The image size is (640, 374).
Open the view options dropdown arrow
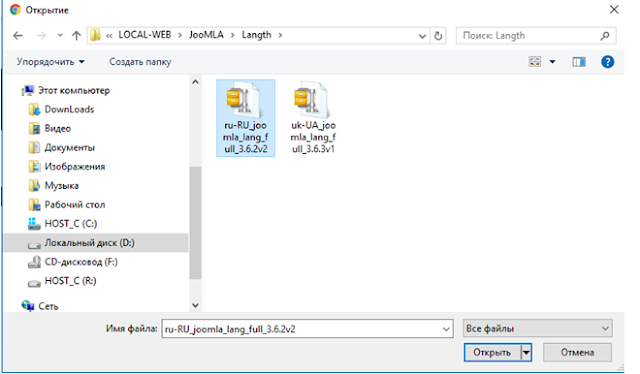tap(552, 62)
